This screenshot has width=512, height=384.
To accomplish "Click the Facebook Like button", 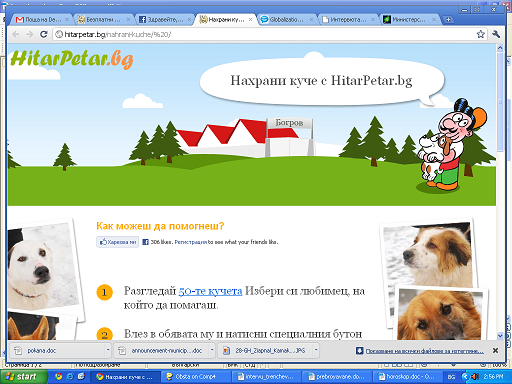I will click(118, 242).
